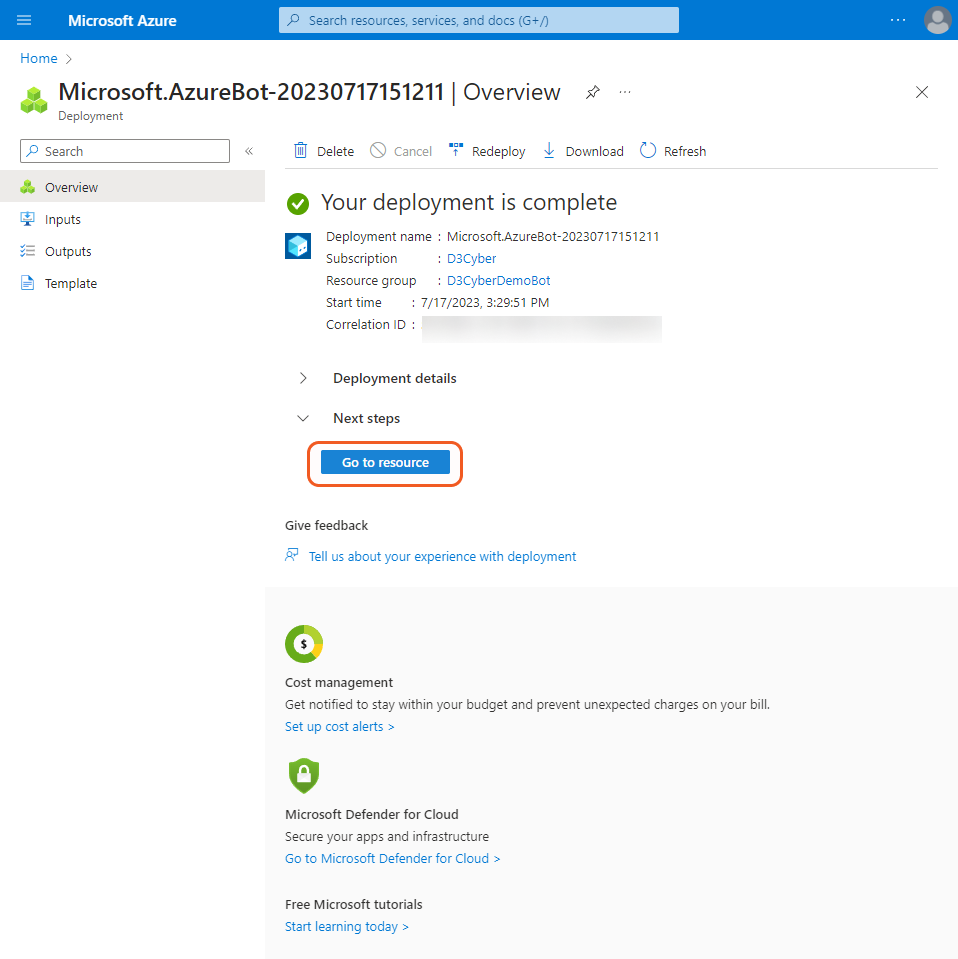
Task: Download the deployment details
Action: [x=583, y=151]
